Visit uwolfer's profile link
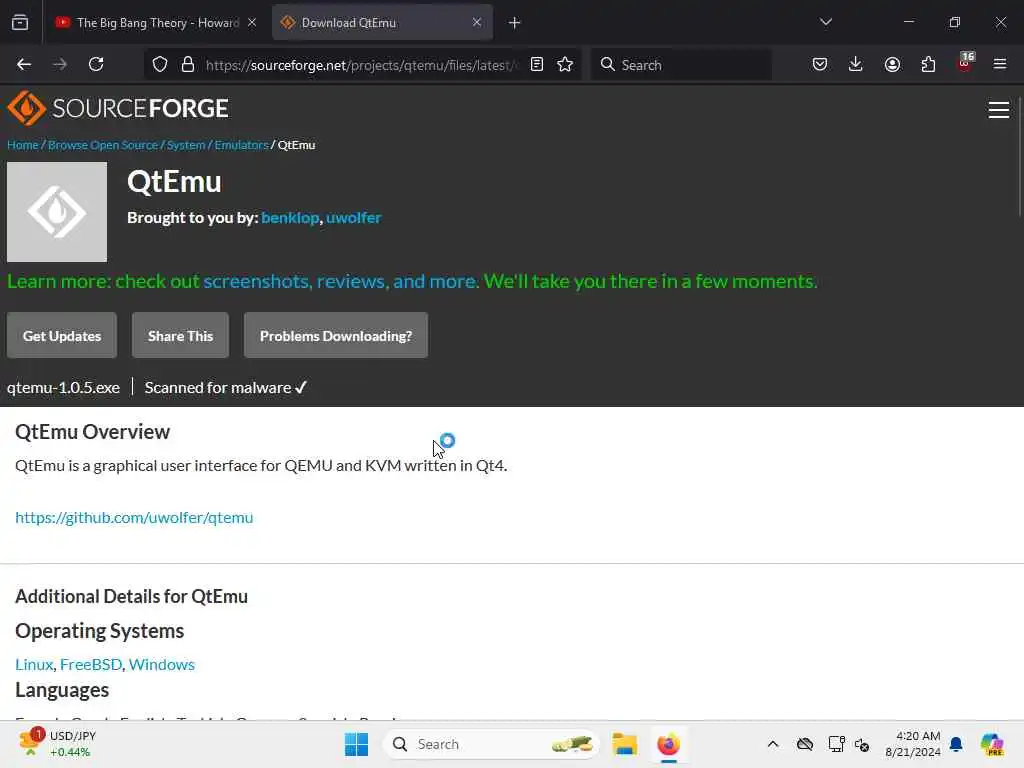Screen dimensions: 1024x768 click(x=353, y=217)
